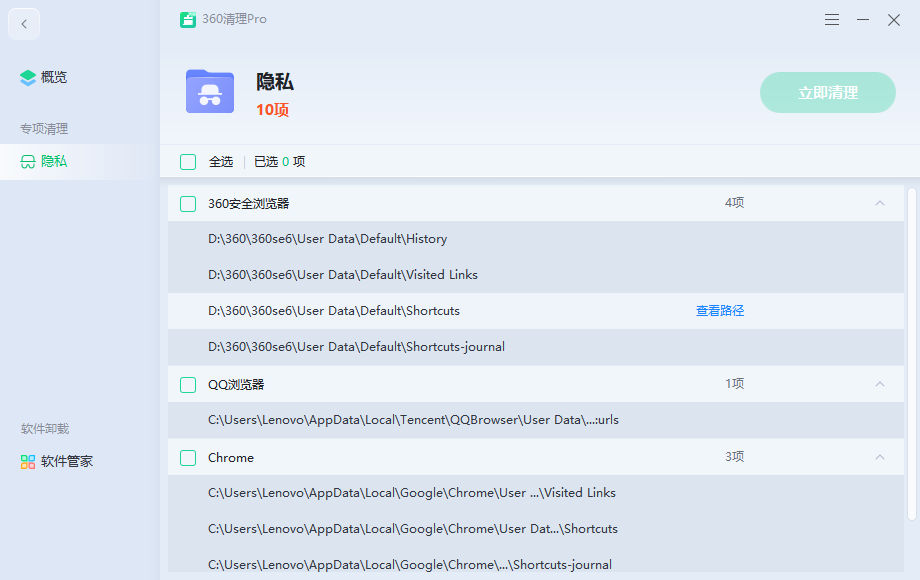The image size is (920, 580).
Task: Click the 360清理Pro app logo icon
Action: (187, 19)
